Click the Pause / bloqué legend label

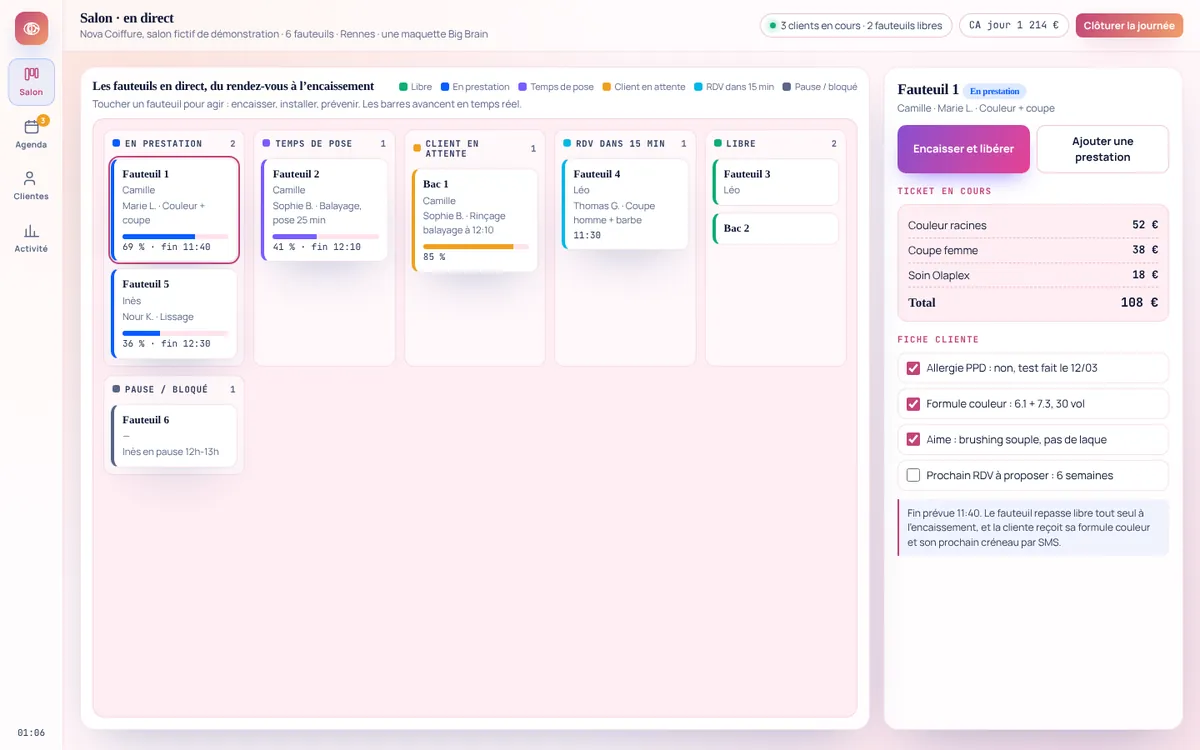point(826,87)
